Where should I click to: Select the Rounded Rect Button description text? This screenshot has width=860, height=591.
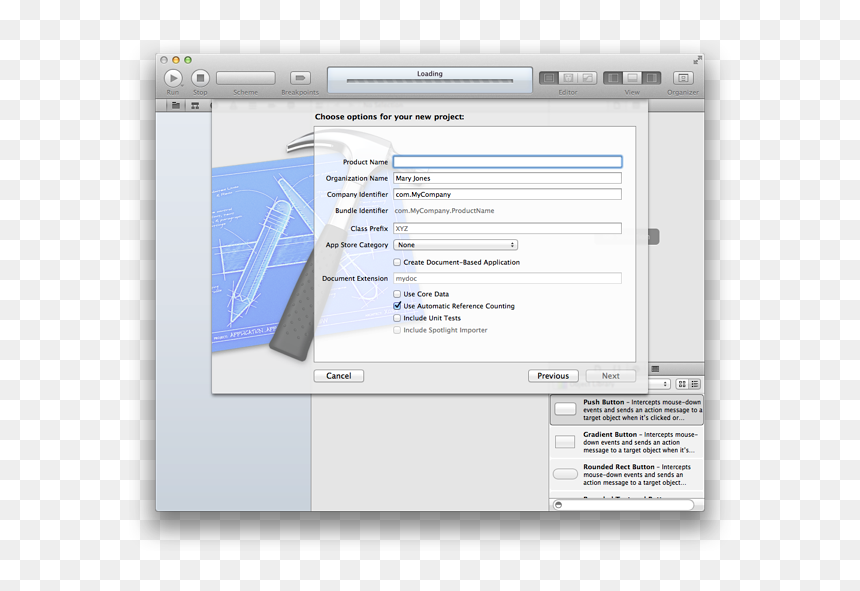click(637, 475)
